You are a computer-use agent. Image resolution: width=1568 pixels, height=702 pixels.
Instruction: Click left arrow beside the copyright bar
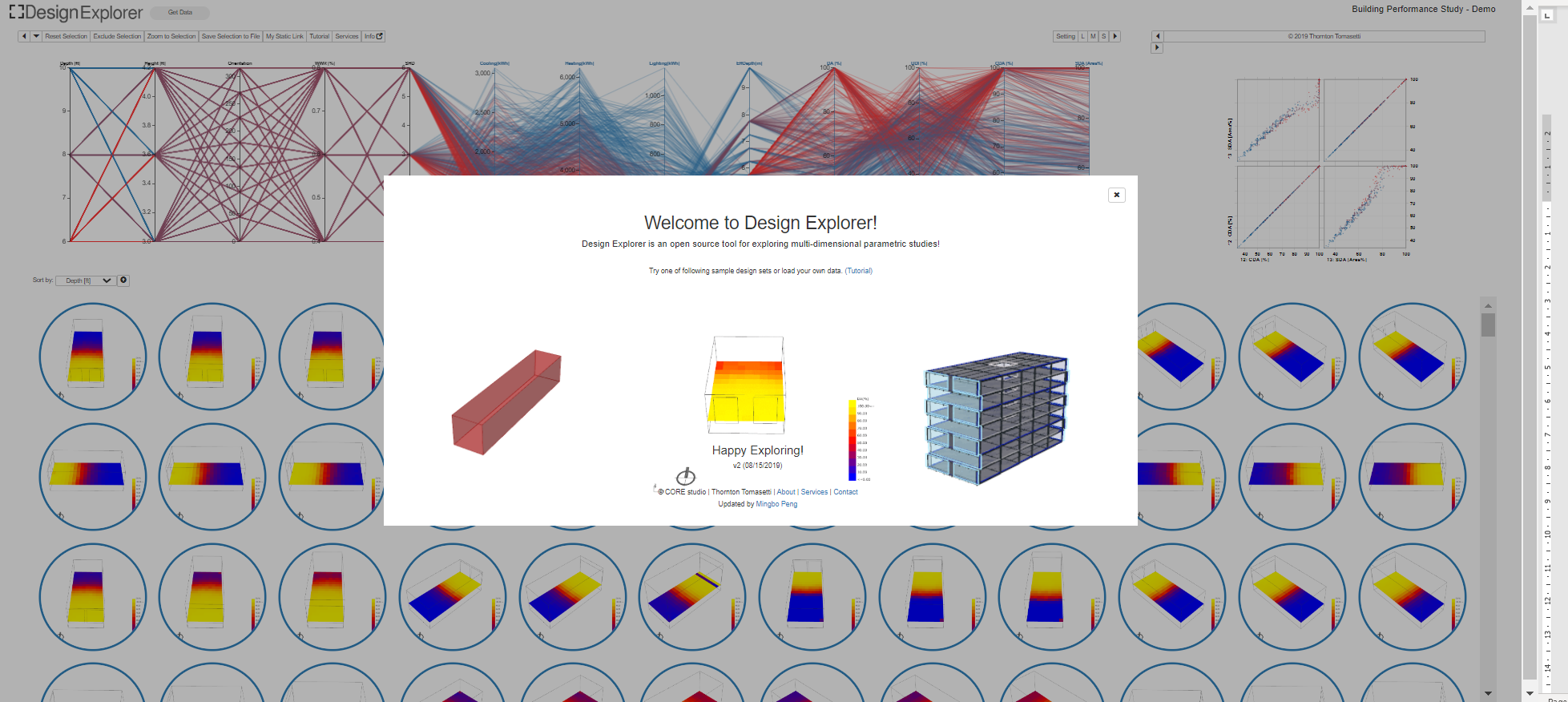pos(1157,36)
